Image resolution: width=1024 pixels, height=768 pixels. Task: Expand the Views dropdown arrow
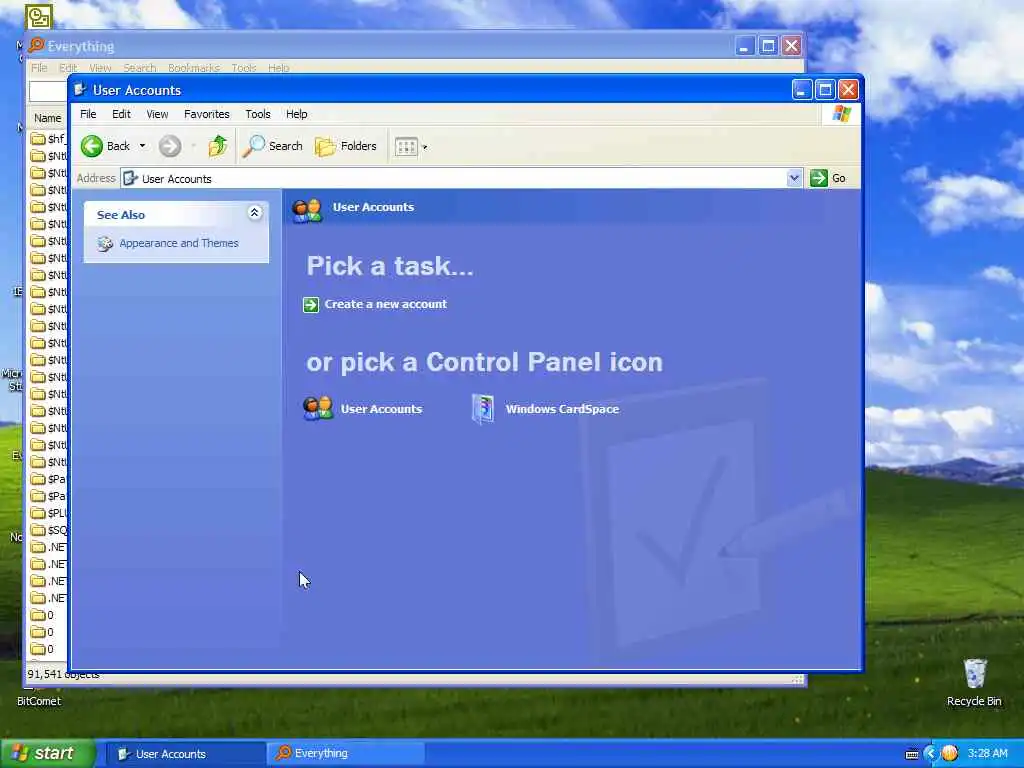tap(424, 148)
